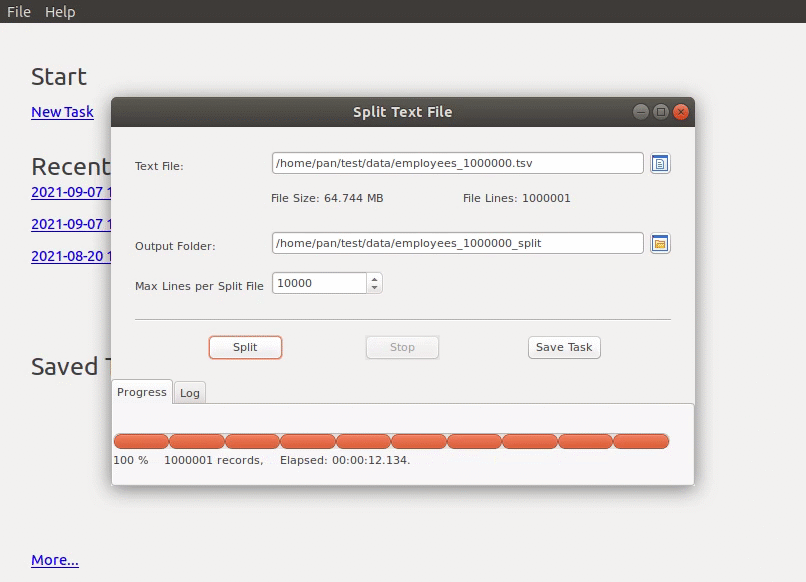The width and height of the screenshot is (806, 582).
Task: Click into the Output Folder path field
Action: tap(457, 243)
